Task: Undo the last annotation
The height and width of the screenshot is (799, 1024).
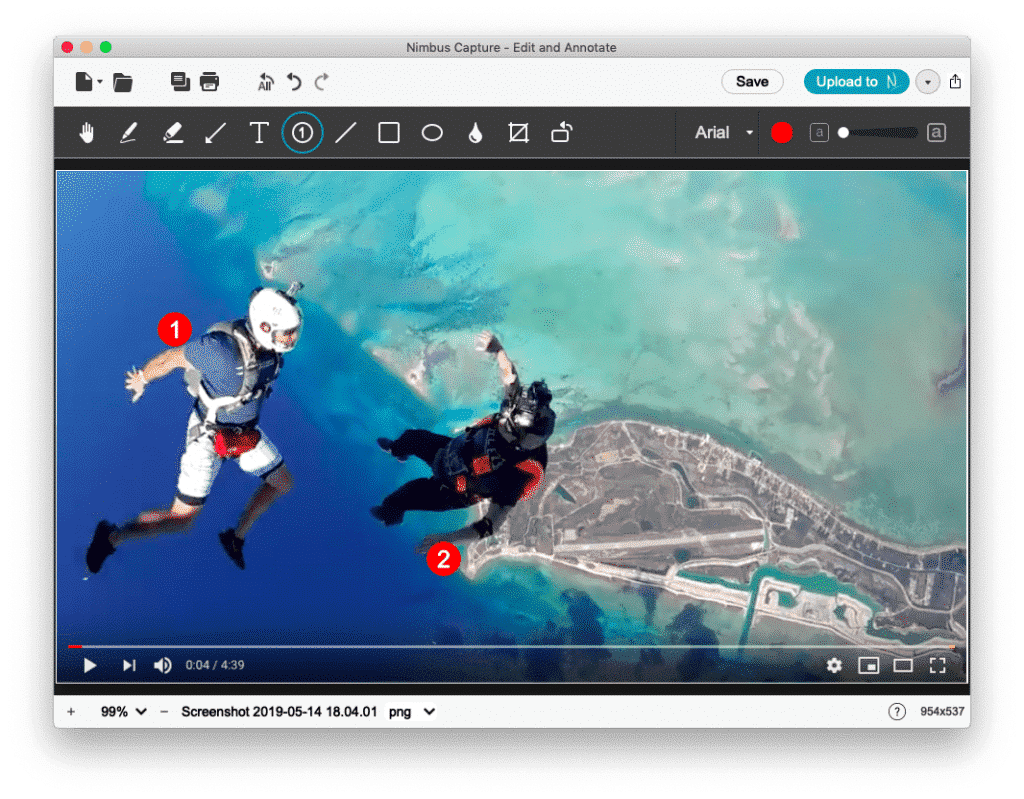Action: coord(293,81)
